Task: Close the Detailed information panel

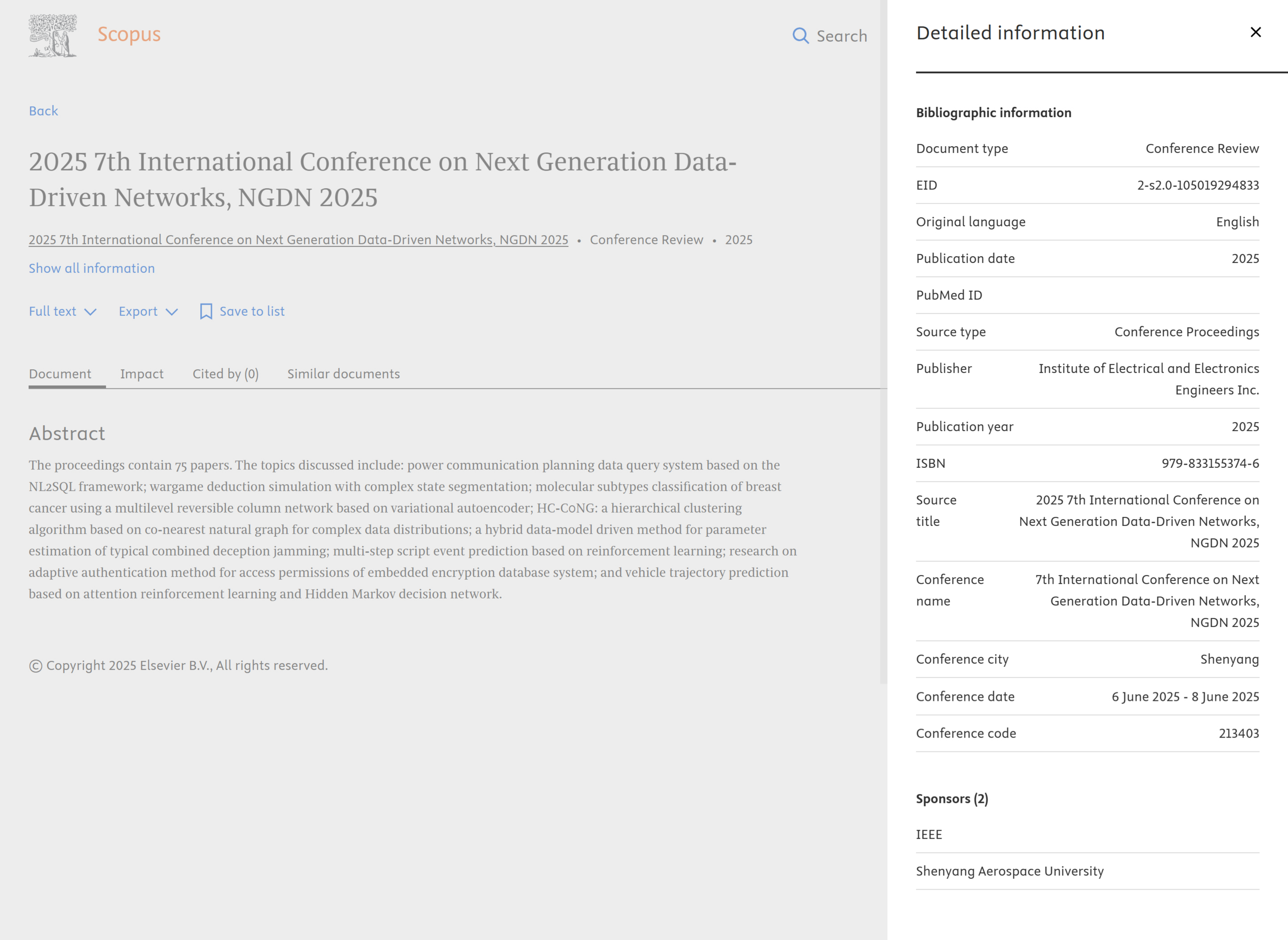Action: pyautogui.click(x=1256, y=32)
